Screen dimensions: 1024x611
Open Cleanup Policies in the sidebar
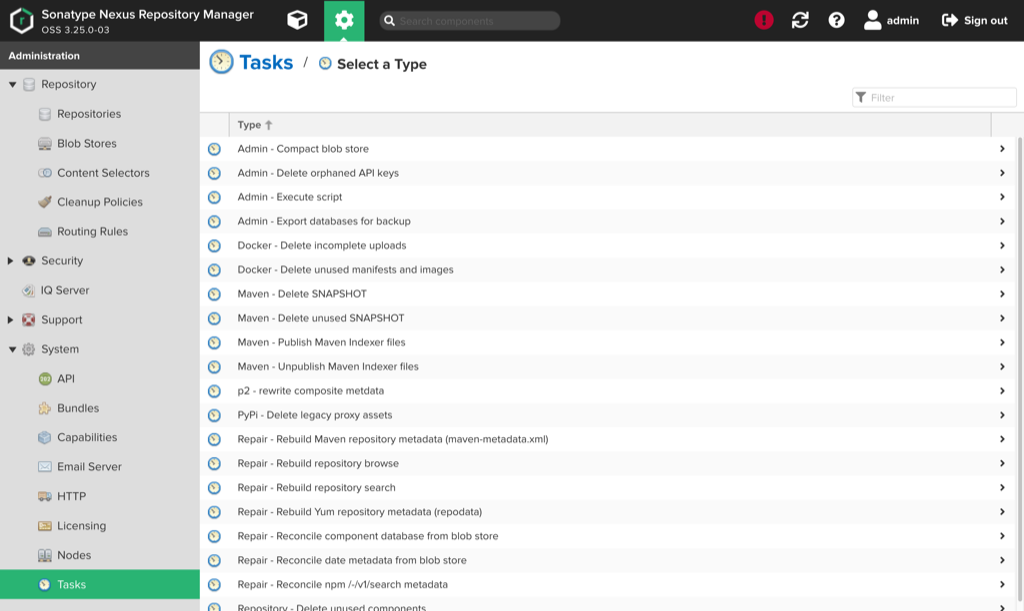point(99,202)
